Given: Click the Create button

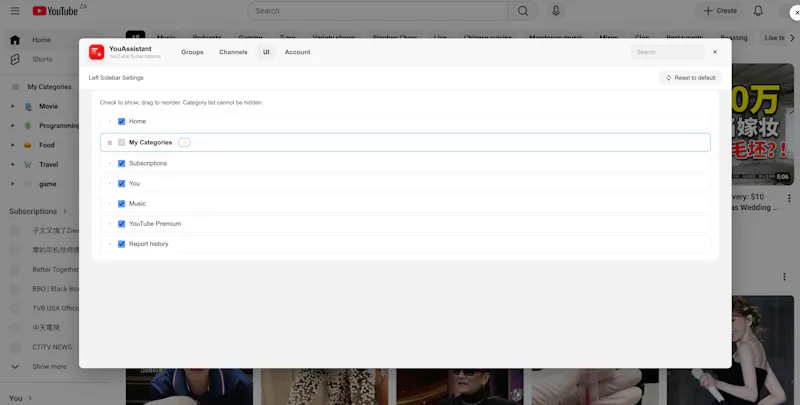Looking at the screenshot, I should 720,11.
